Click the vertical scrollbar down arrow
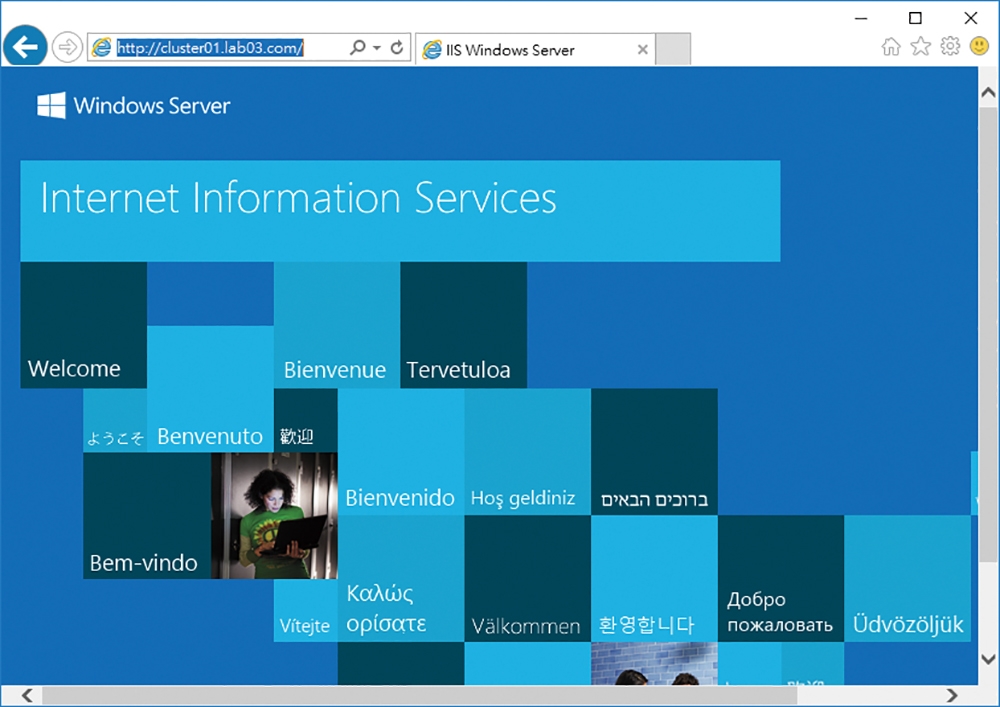 tap(989, 660)
